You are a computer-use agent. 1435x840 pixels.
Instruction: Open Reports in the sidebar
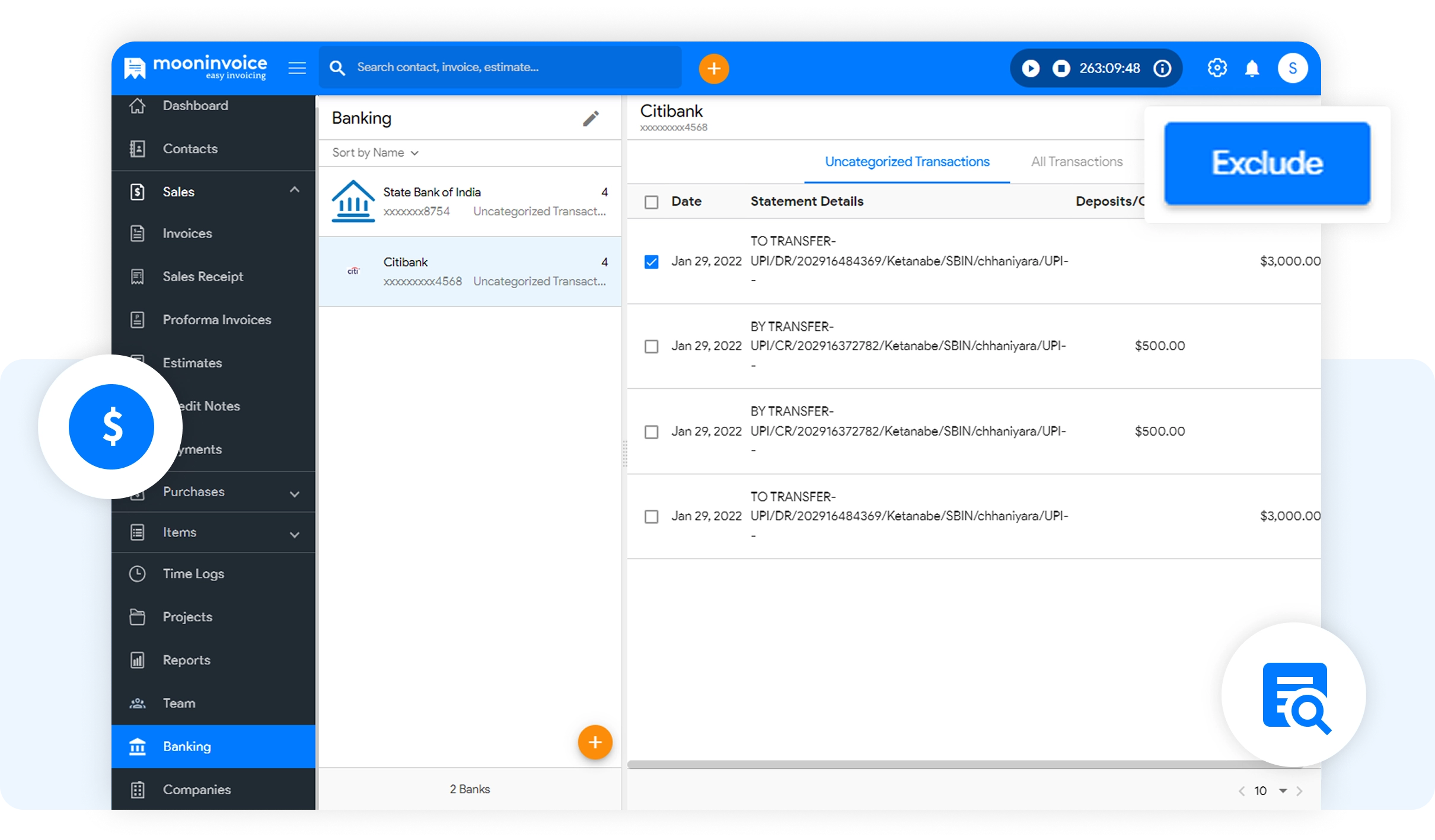coord(186,660)
